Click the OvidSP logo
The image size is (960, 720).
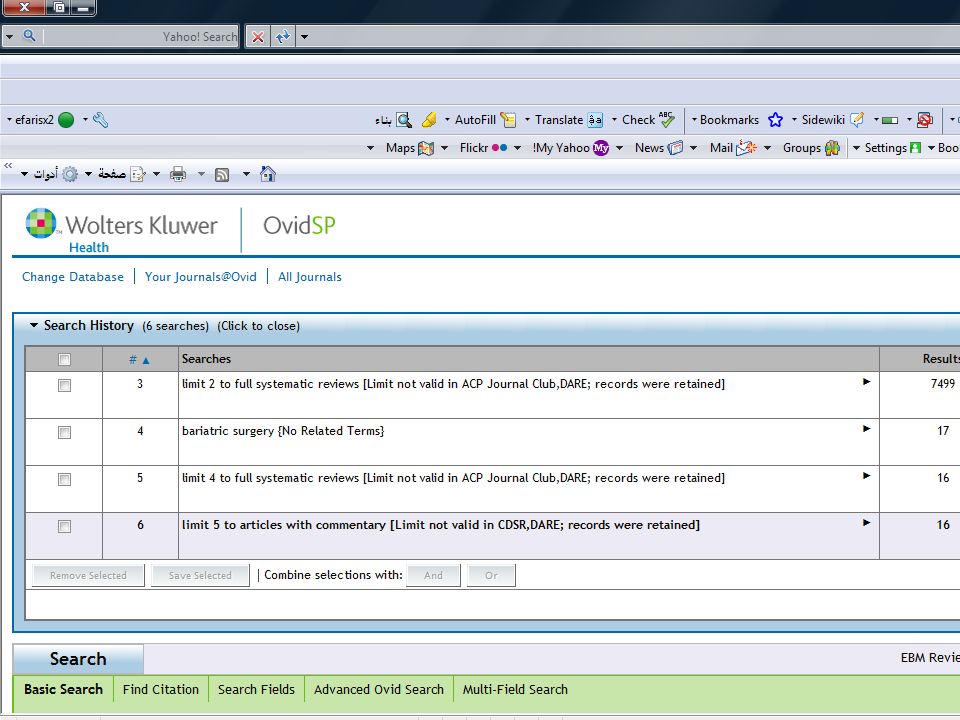[x=299, y=225]
